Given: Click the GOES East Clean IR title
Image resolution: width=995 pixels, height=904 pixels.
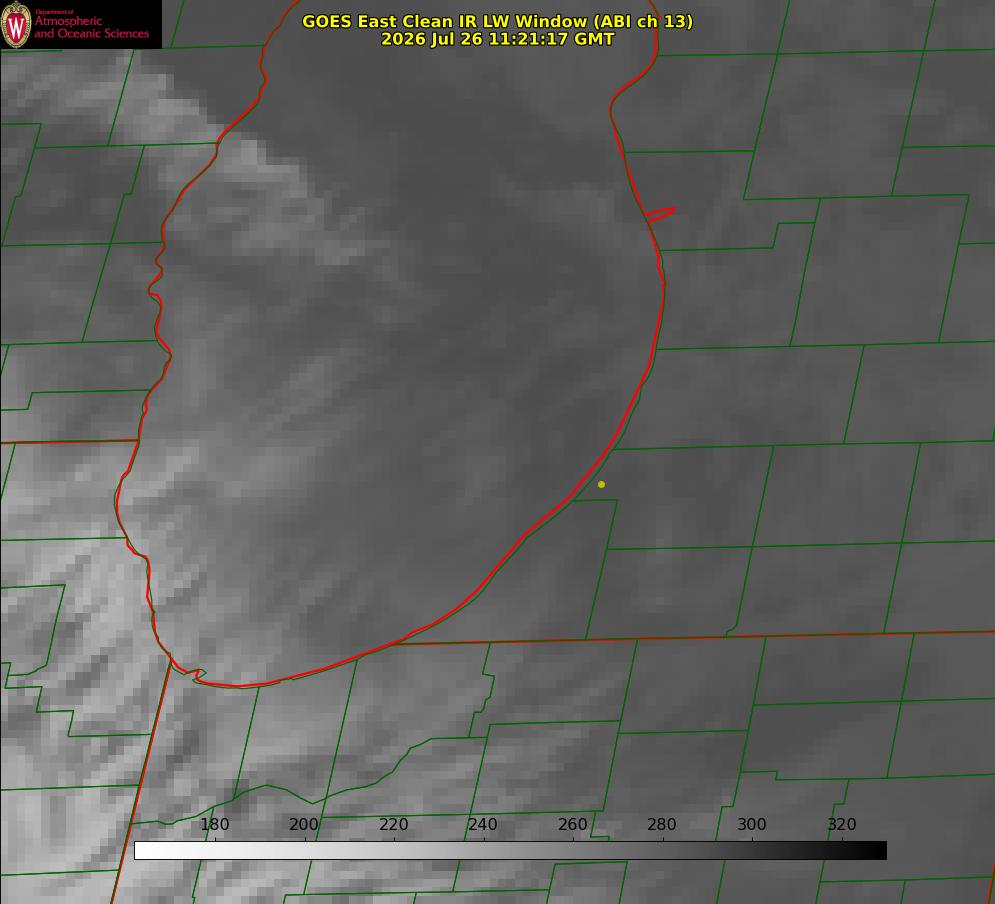Looking at the screenshot, I should (x=498, y=21).
